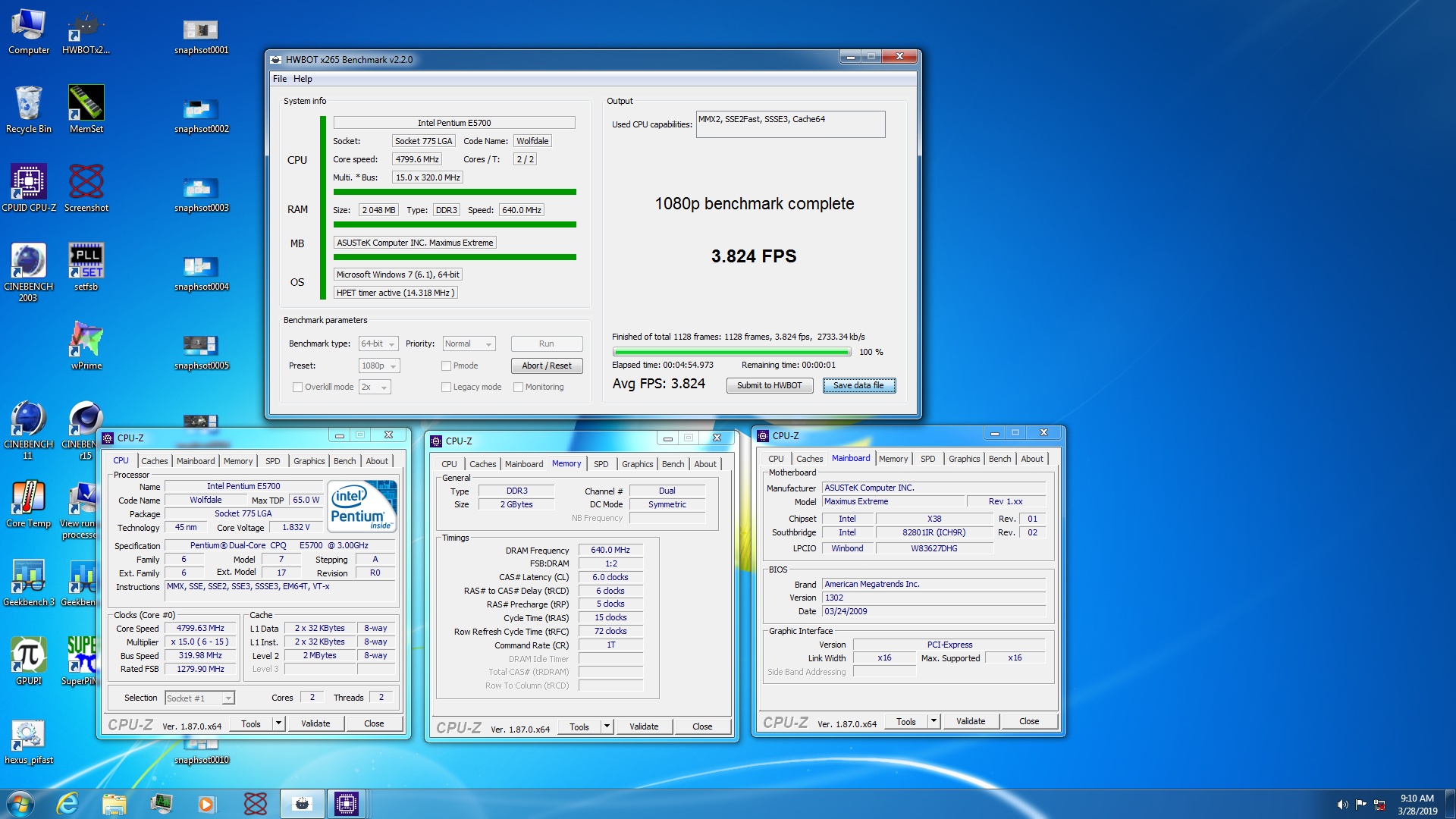
Task: Expand Tools arrow in Mainboard tab CPU-Z window
Action: [934, 721]
